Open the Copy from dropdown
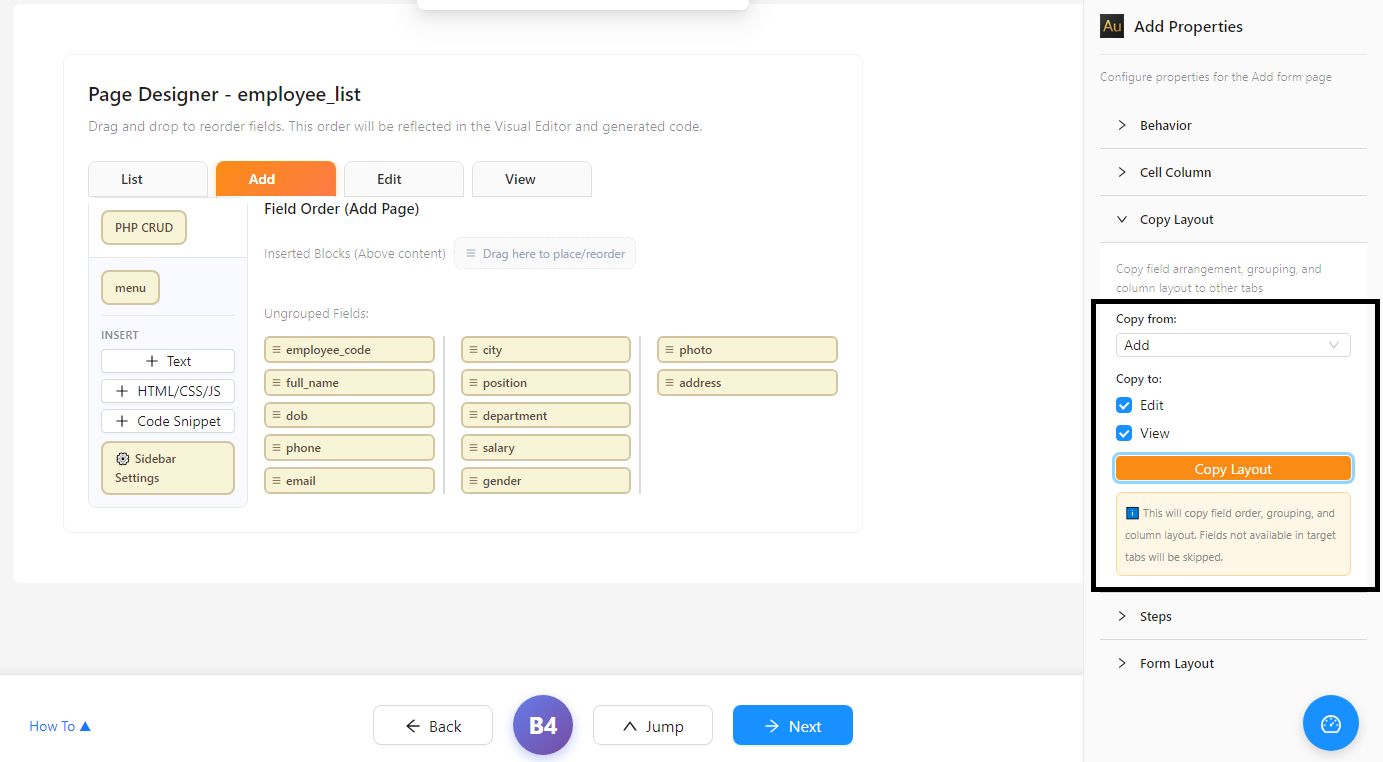 coord(1233,345)
